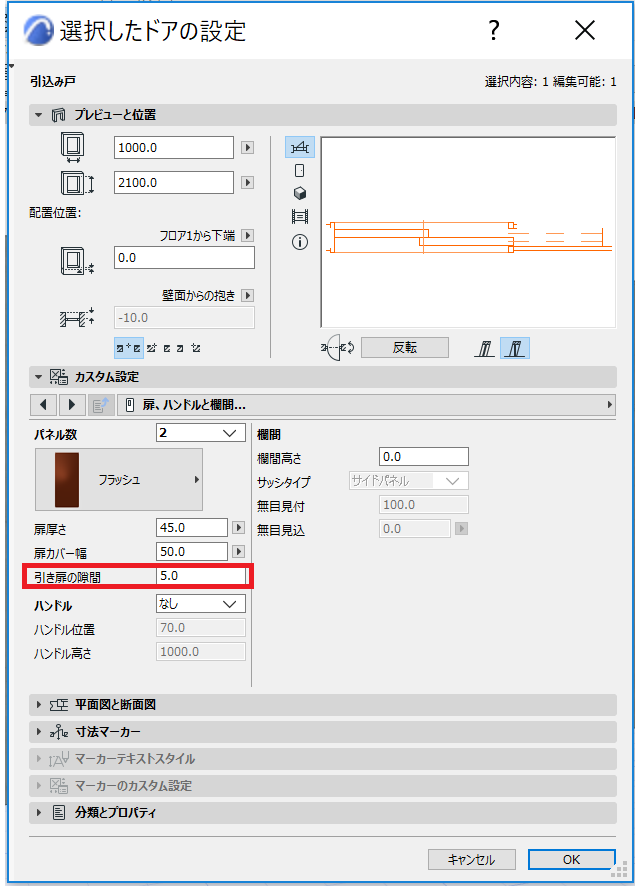Open 壁面からの抱き arrow menu
The width and height of the screenshot is (640, 887).
(x=248, y=296)
